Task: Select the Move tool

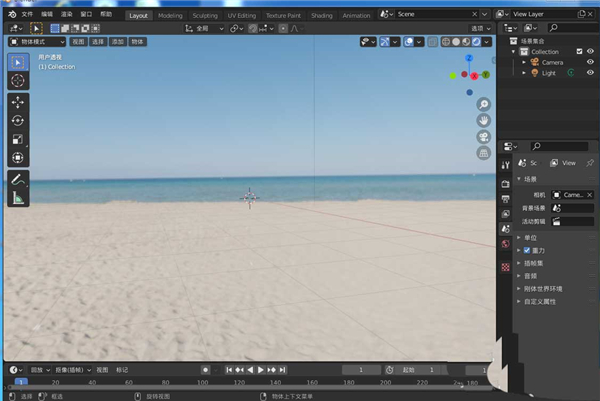Action: [x=18, y=102]
